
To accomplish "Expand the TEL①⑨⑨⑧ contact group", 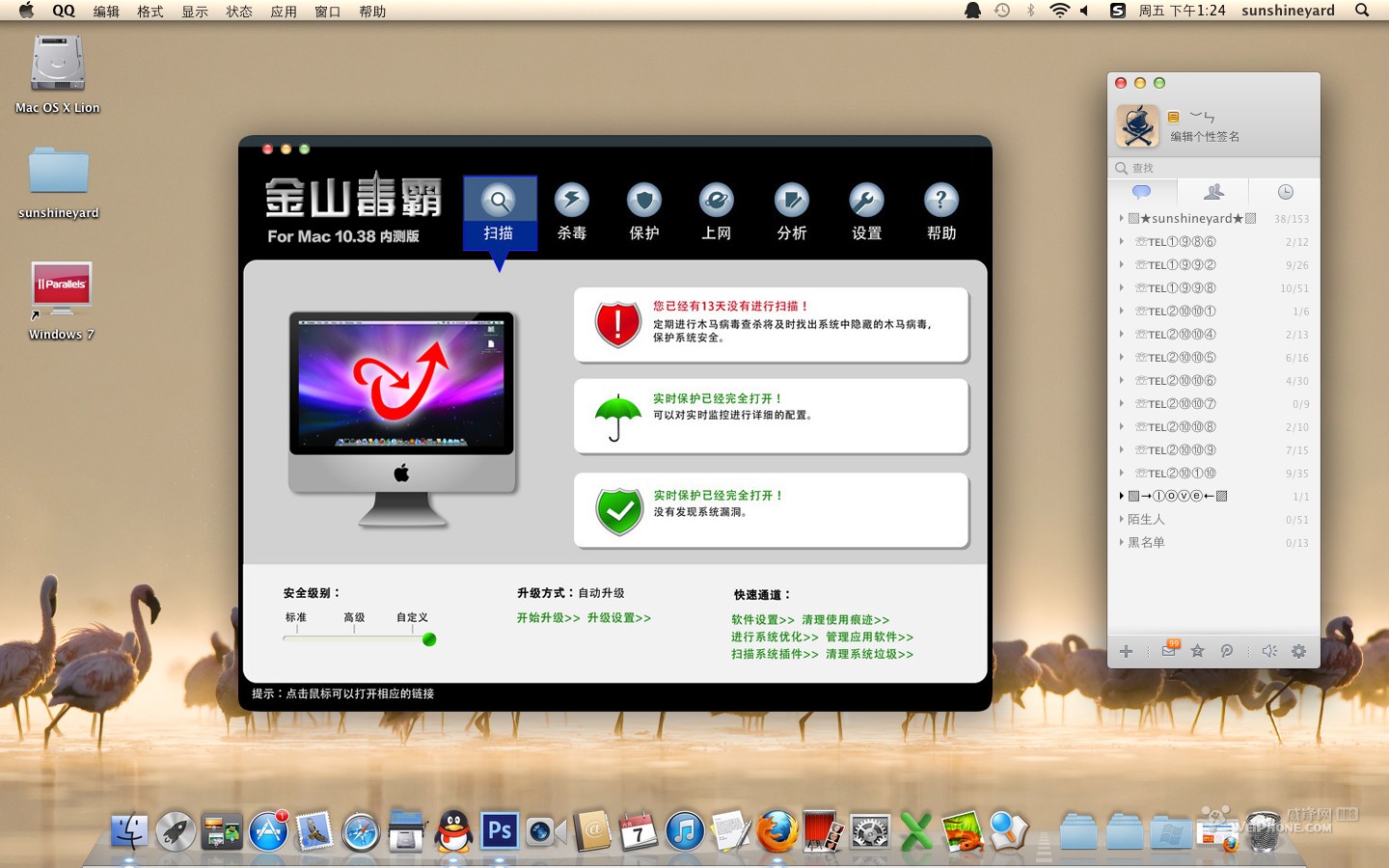I will point(1121,287).
